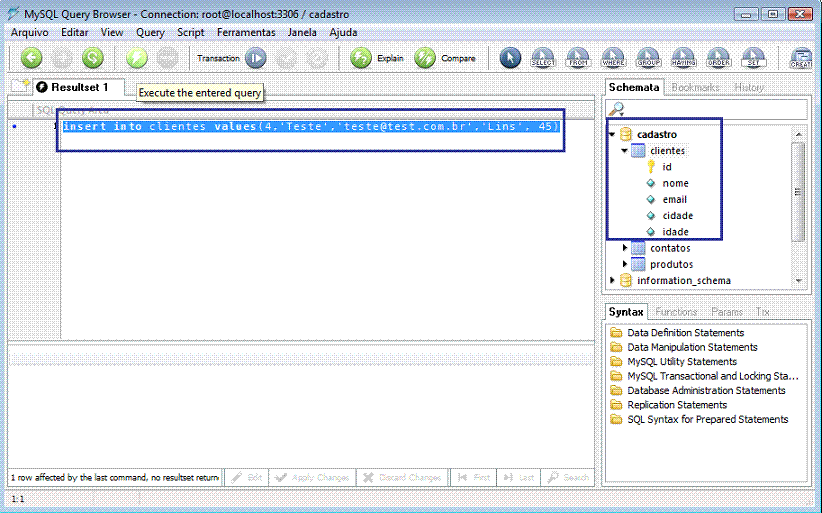Open the Ajuda menu

[x=343, y=32]
